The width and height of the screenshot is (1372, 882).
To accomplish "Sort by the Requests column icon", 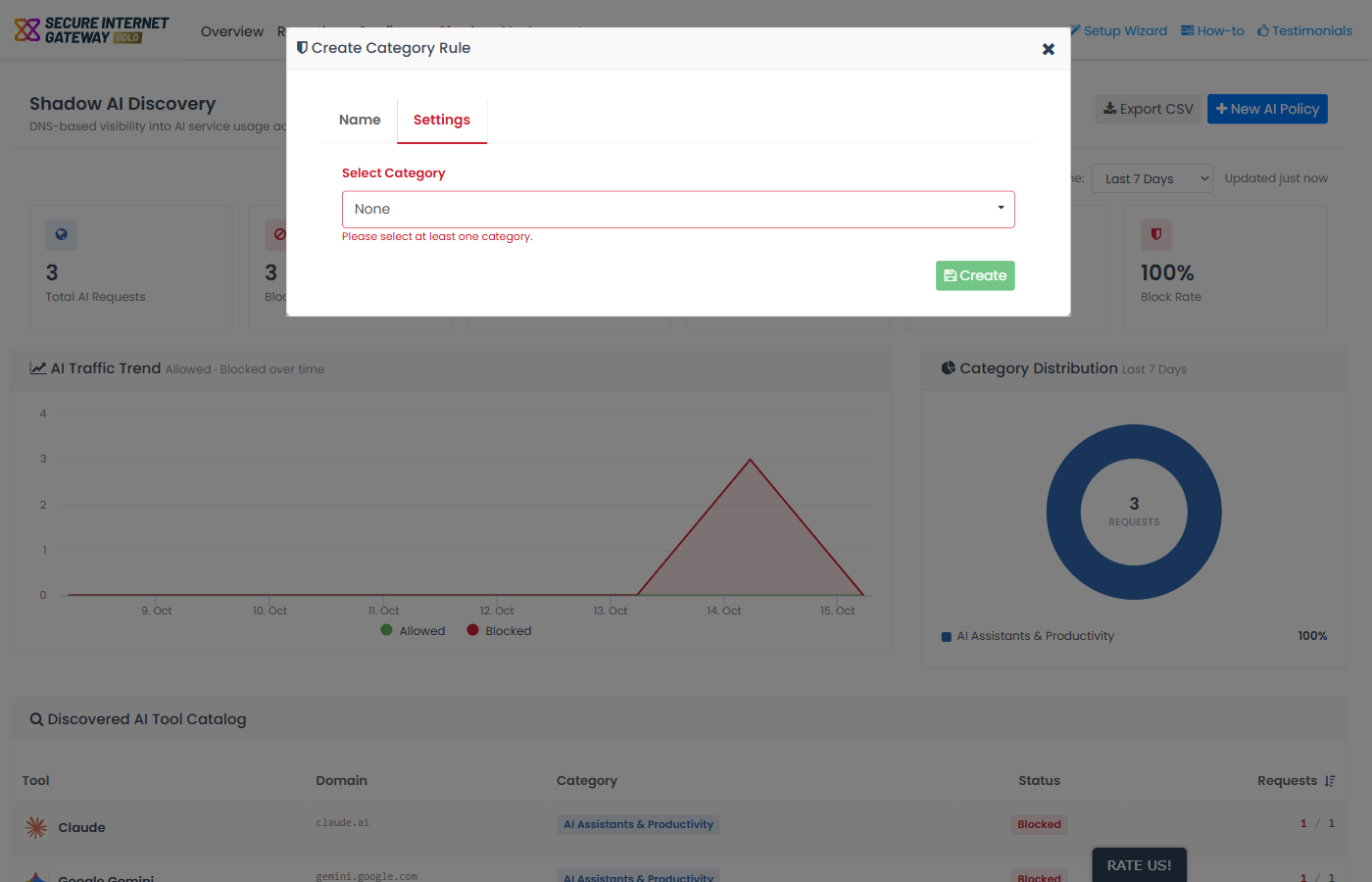I will 1330,781.
